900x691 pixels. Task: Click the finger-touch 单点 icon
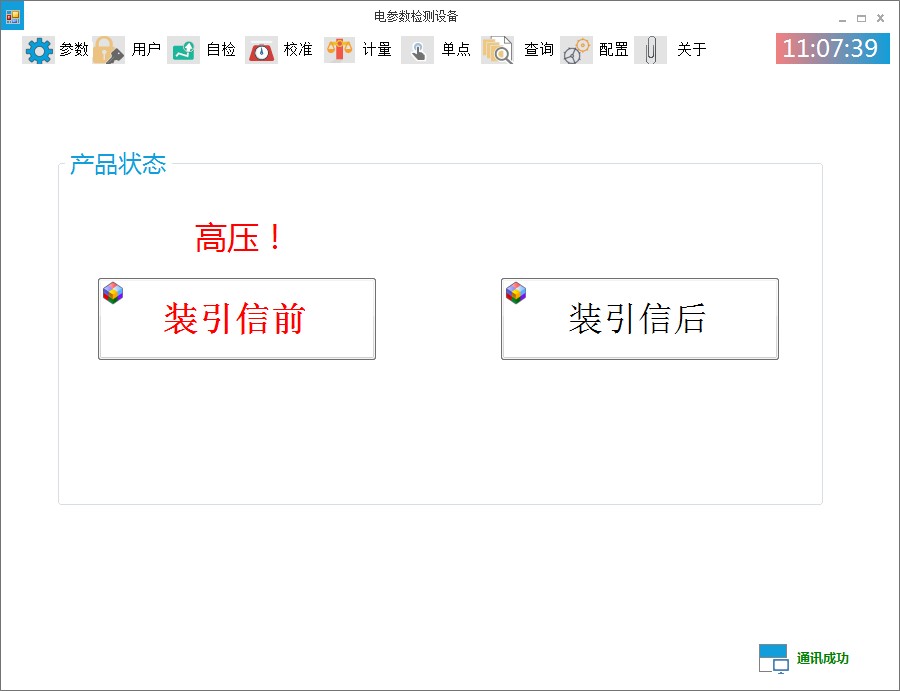coord(417,50)
